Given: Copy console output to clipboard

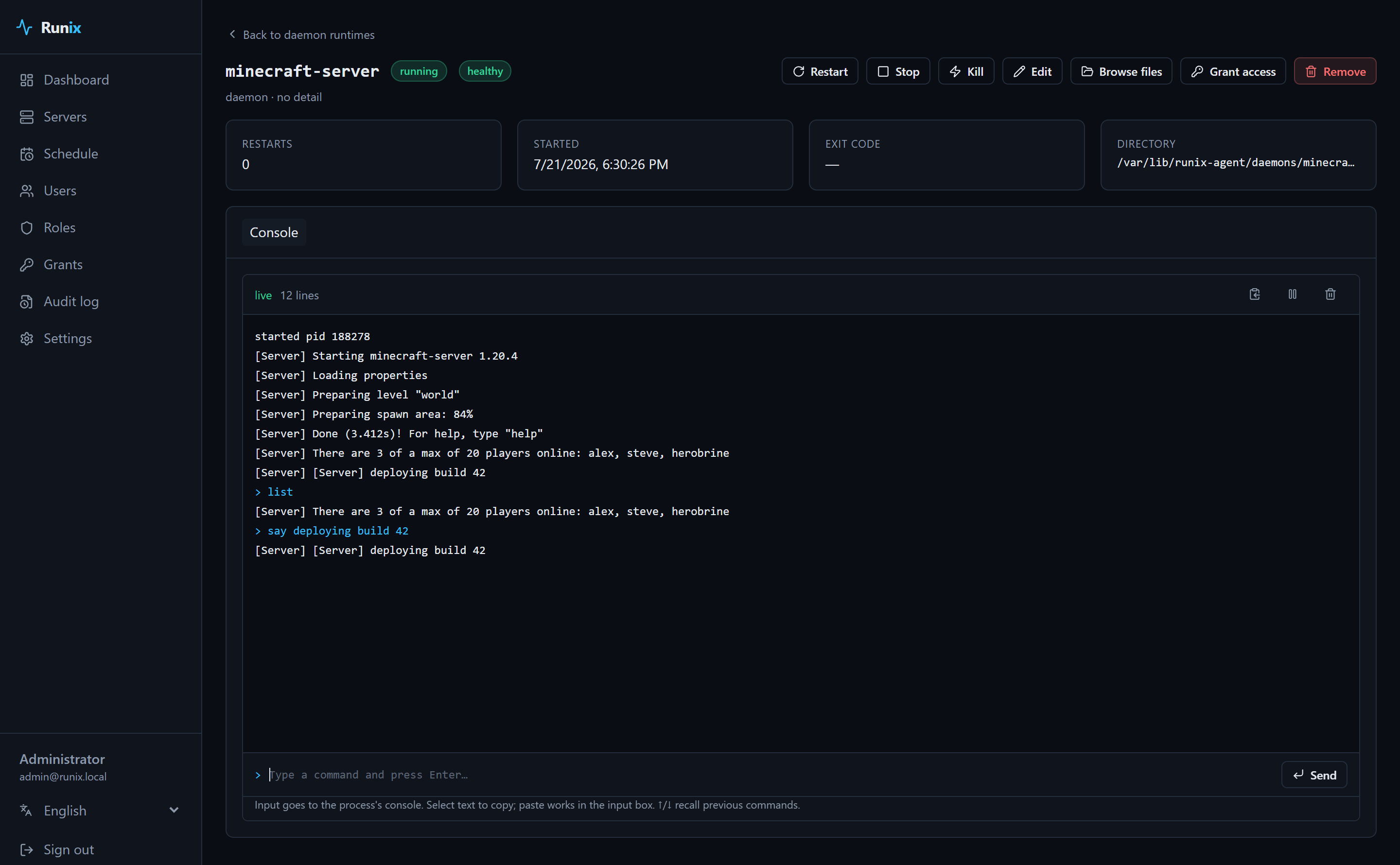Looking at the screenshot, I should [1255, 294].
